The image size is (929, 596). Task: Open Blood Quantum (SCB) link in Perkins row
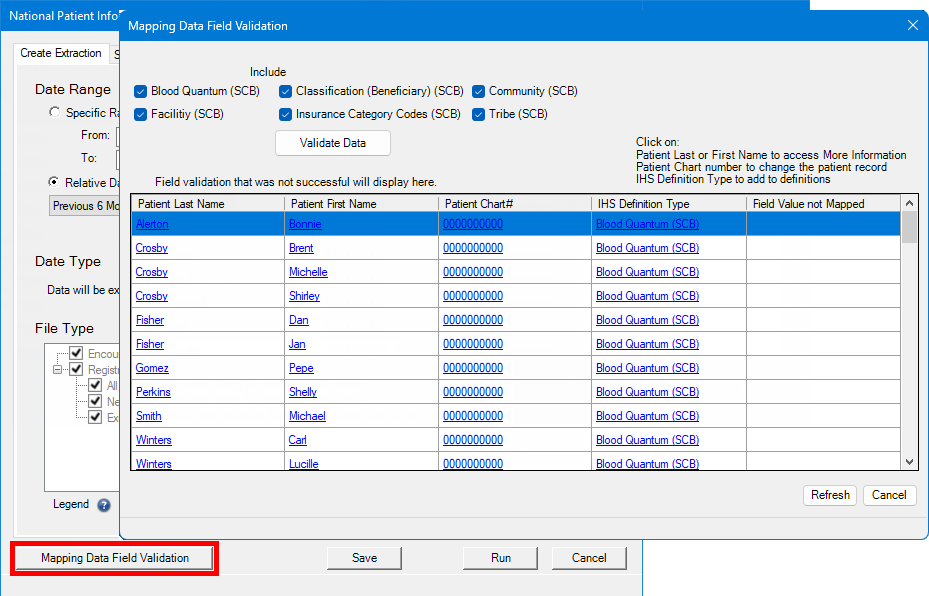(x=648, y=392)
